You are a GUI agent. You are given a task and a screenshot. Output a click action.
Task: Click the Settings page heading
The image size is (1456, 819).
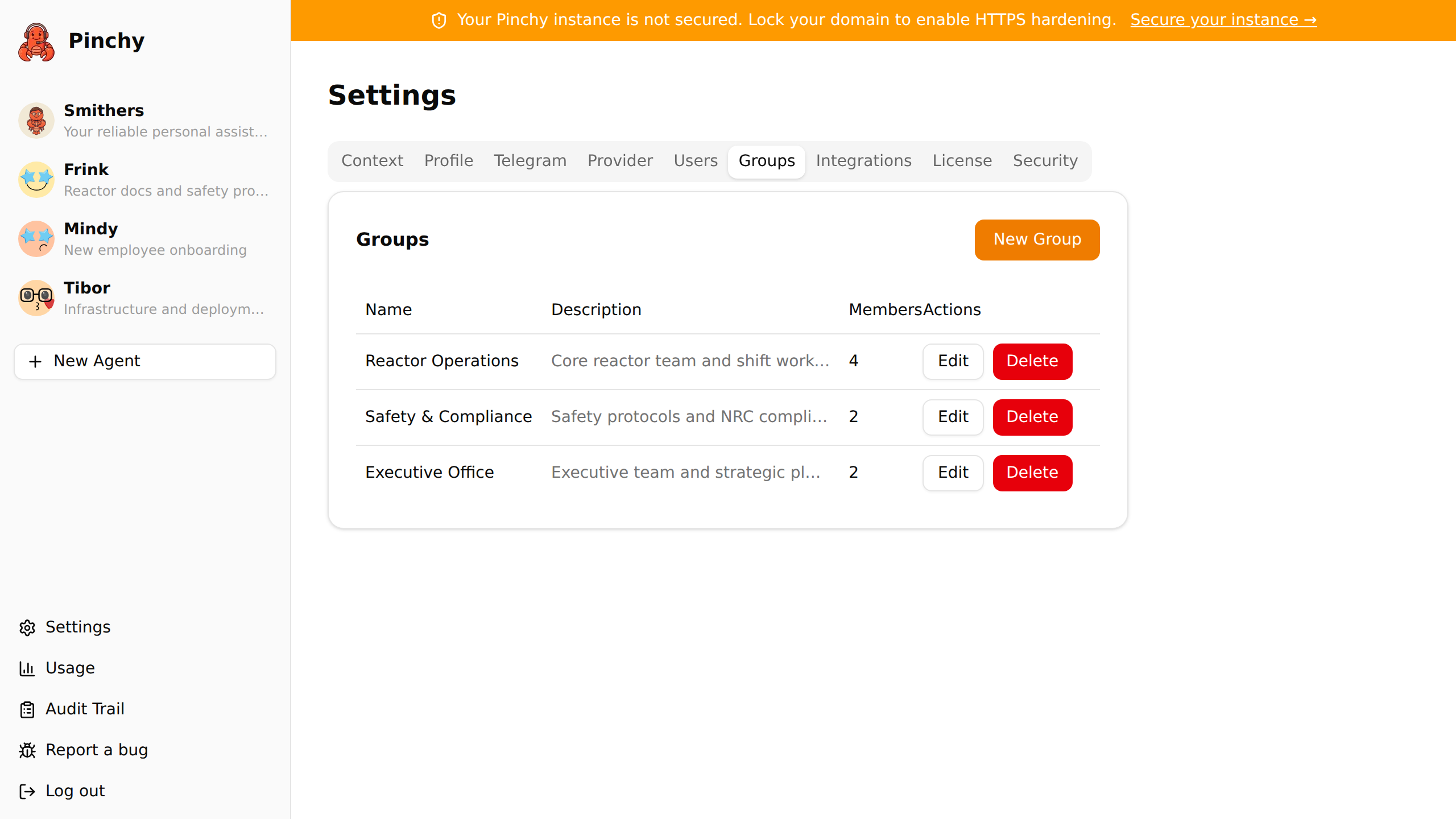[x=392, y=95]
